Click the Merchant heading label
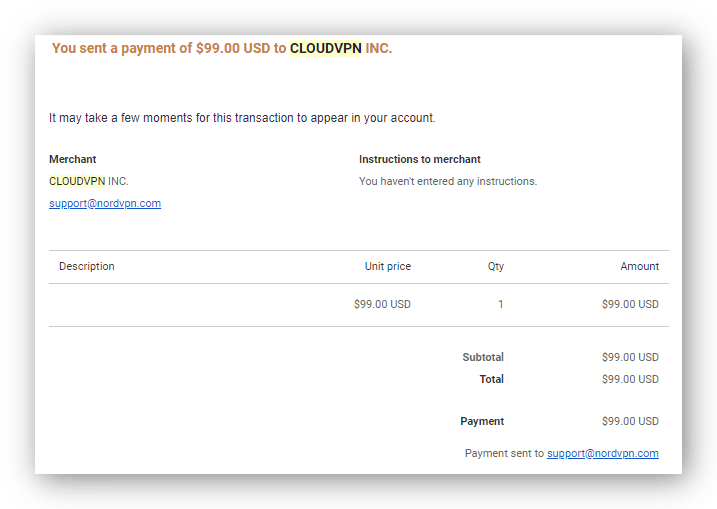 73,159
